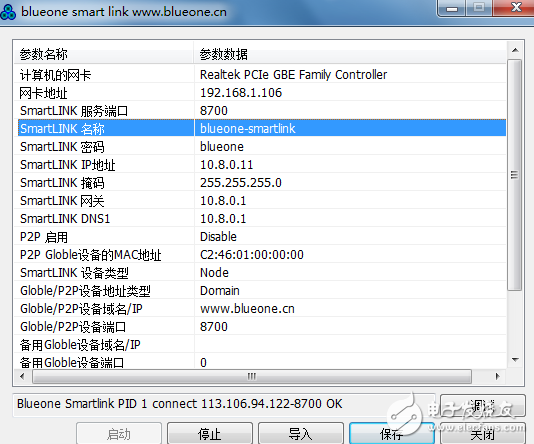Click horizontal scrollbar left arrow
Screen dimensions: 534x444
click(22, 376)
